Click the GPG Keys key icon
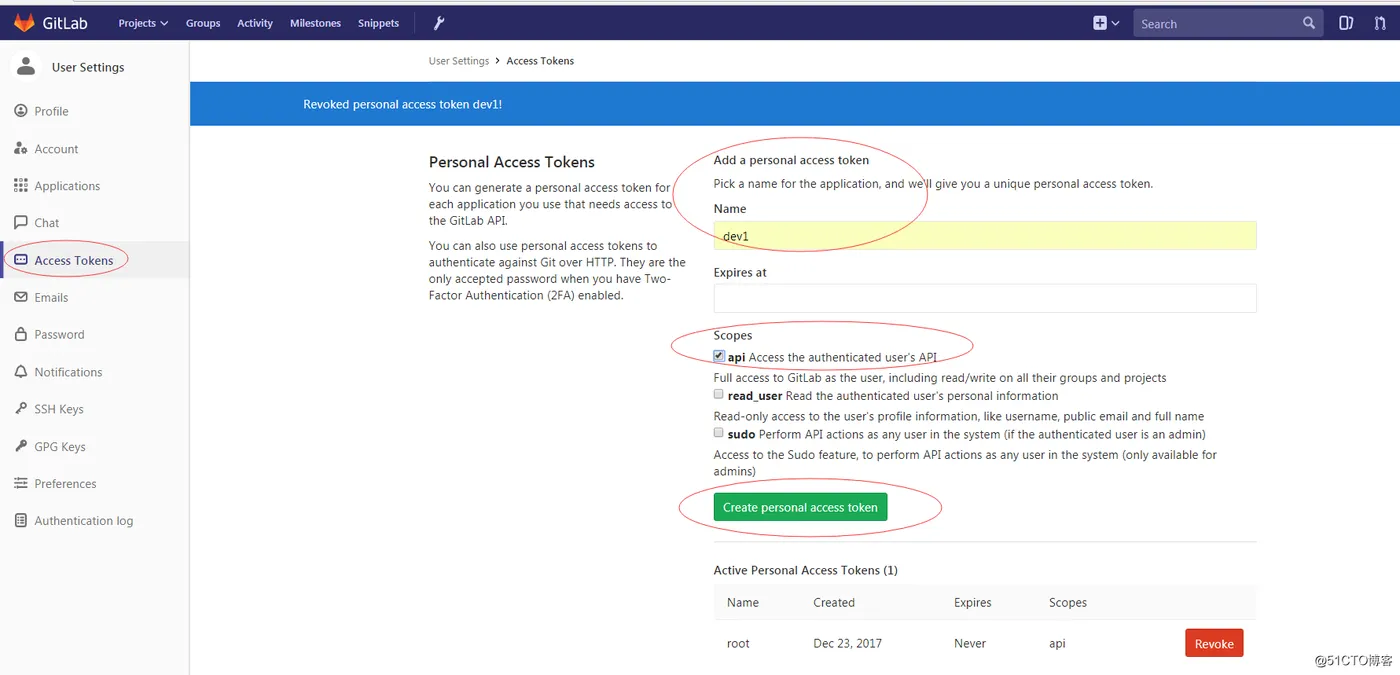 coord(20,446)
